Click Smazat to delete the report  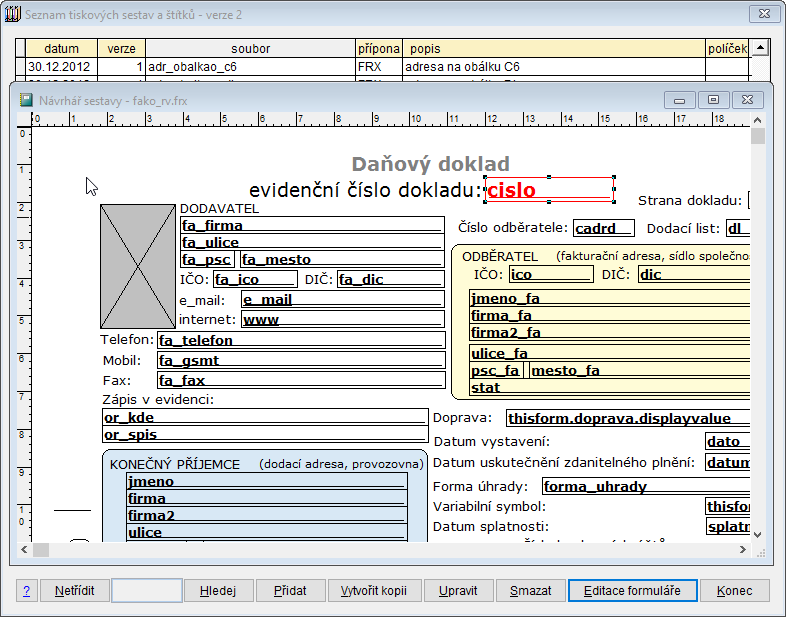pyautogui.click(x=530, y=591)
